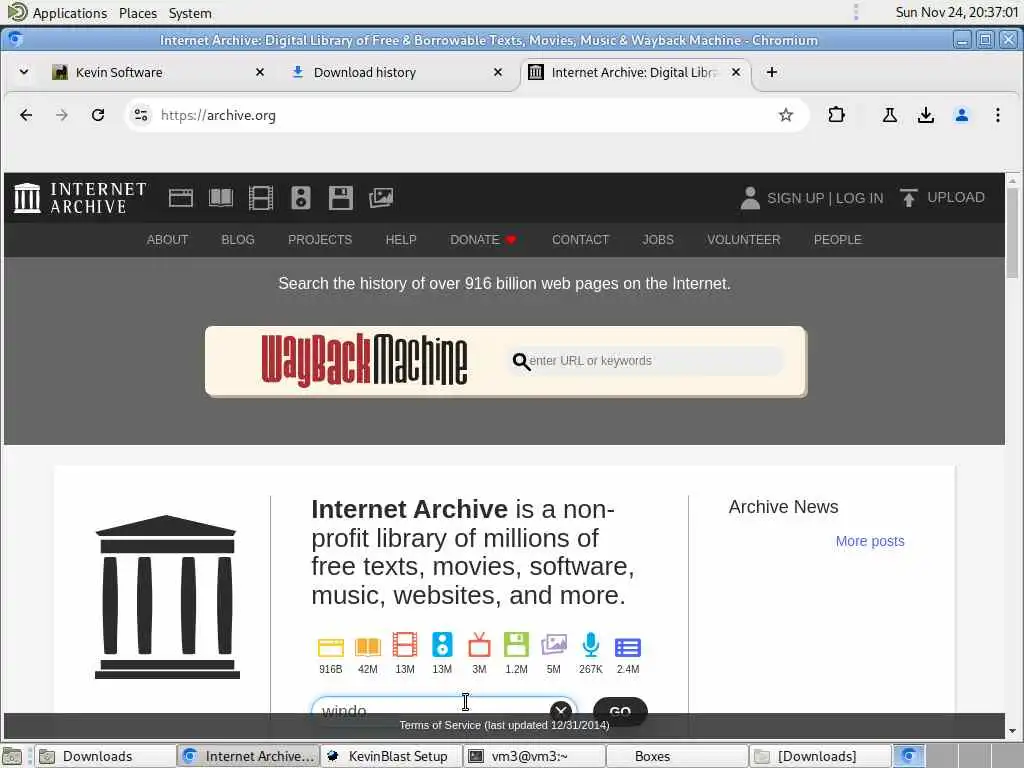
Task: Open the 13M audio collection speaker icon
Action: 442,645
